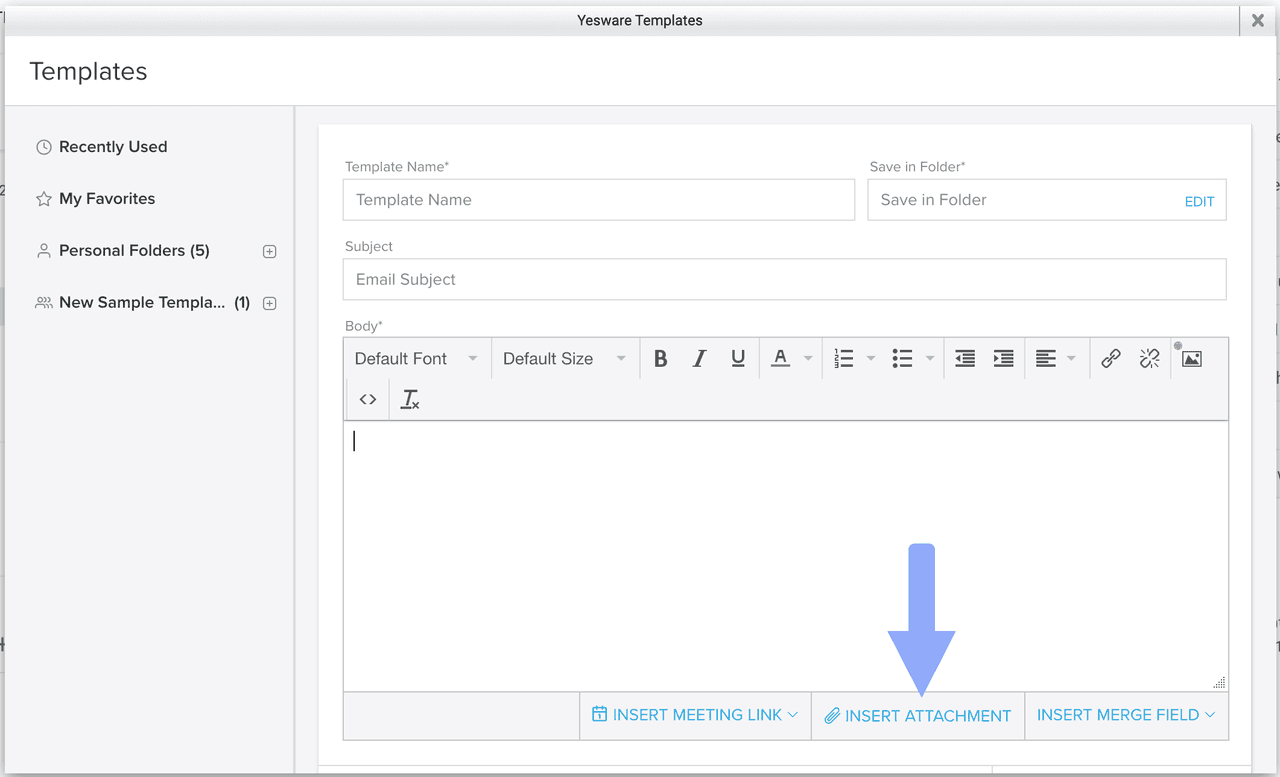
Task: Toggle Underline formatting button
Action: [x=738, y=359]
